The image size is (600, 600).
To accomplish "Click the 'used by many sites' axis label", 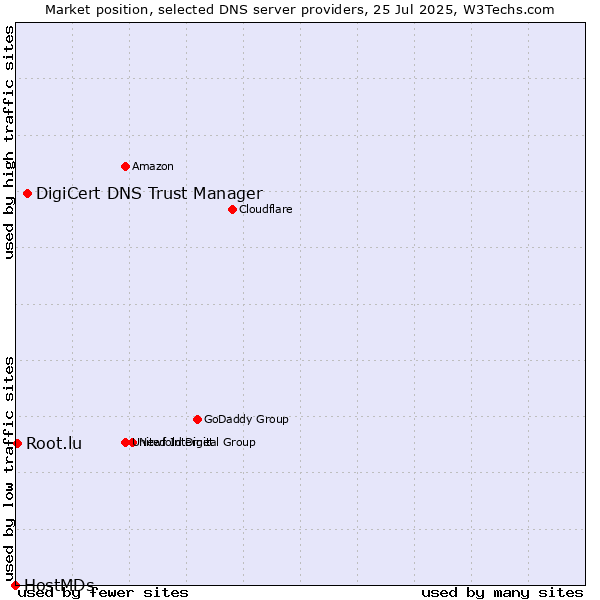I will click(502, 593).
